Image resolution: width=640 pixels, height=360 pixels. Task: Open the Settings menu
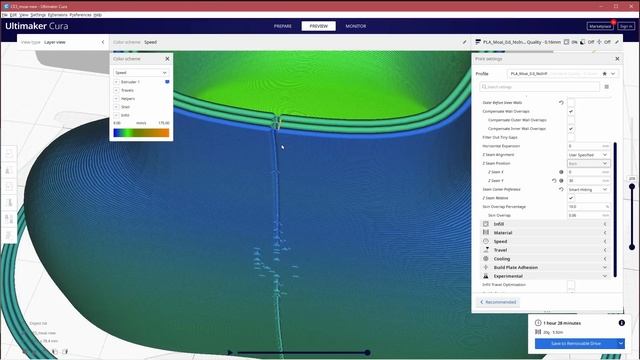point(38,15)
